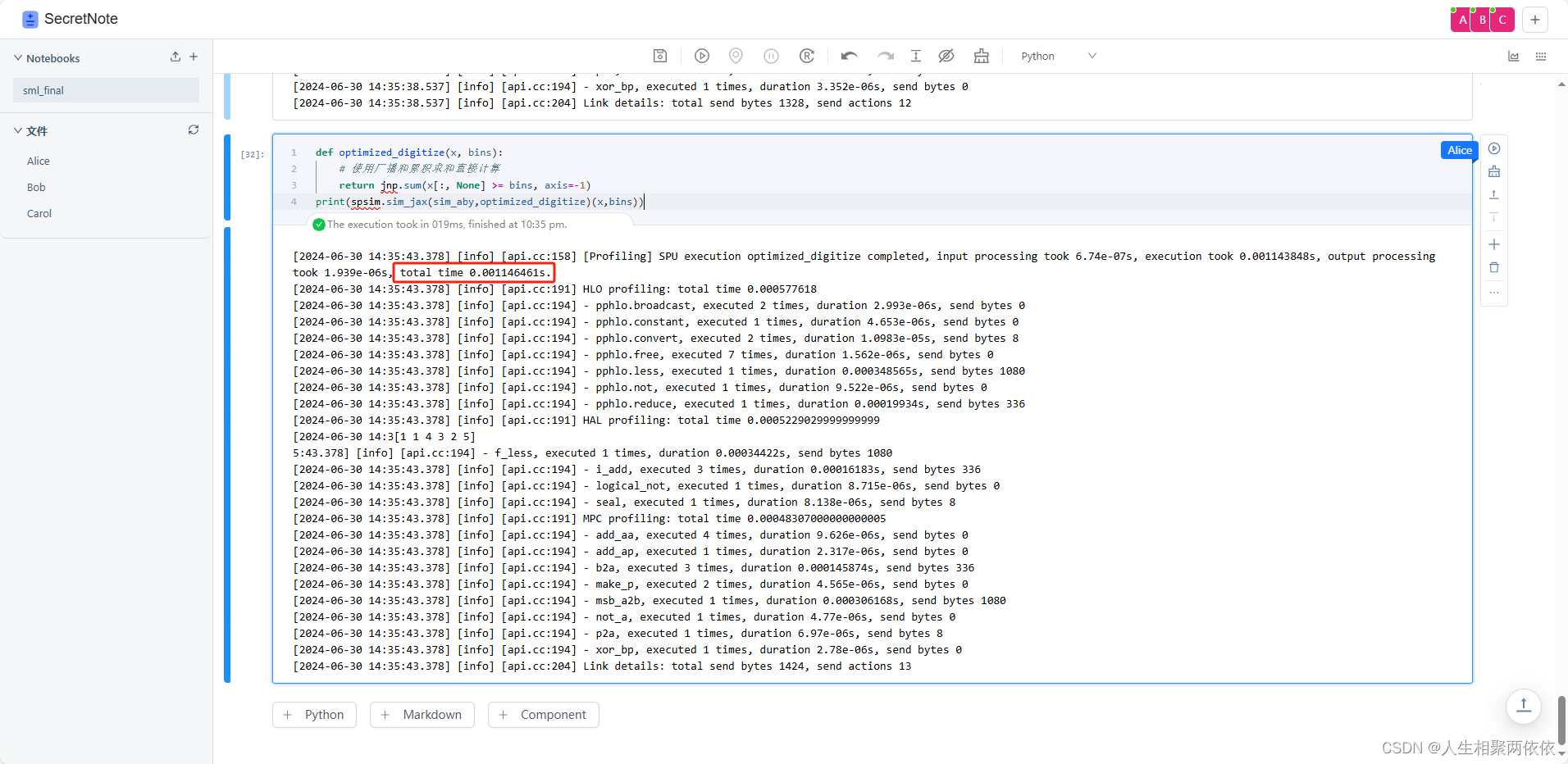1568x764 pixels.
Task: Click the 'Link details: total send bytes 1424' line
Action: (602, 666)
